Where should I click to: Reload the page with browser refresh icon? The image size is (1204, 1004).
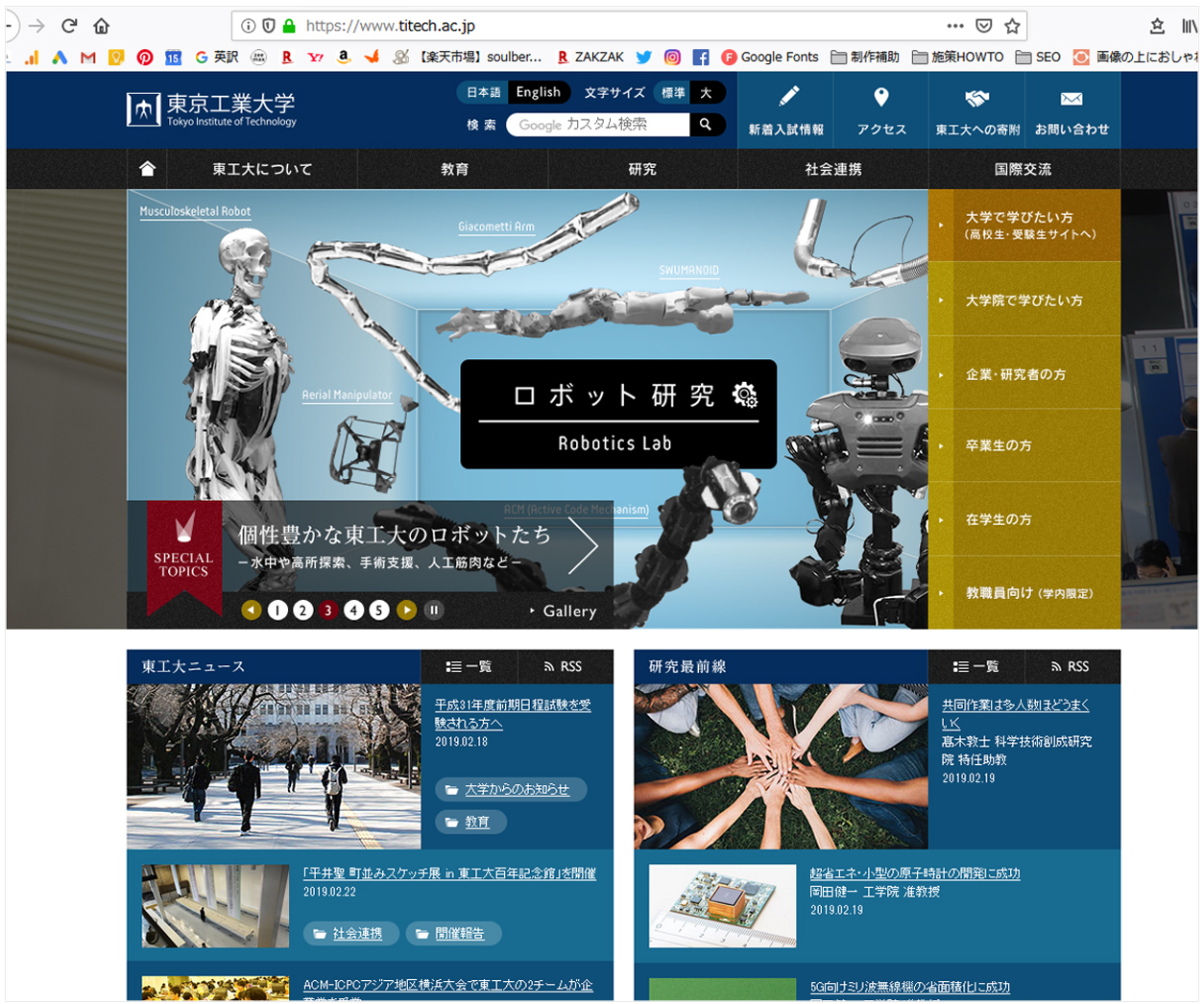click(x=69, y=26)
